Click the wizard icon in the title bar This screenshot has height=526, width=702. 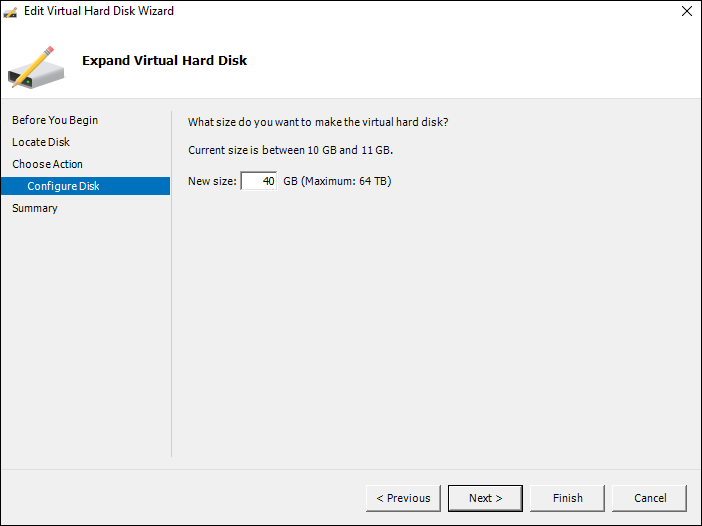click(10, 12)
